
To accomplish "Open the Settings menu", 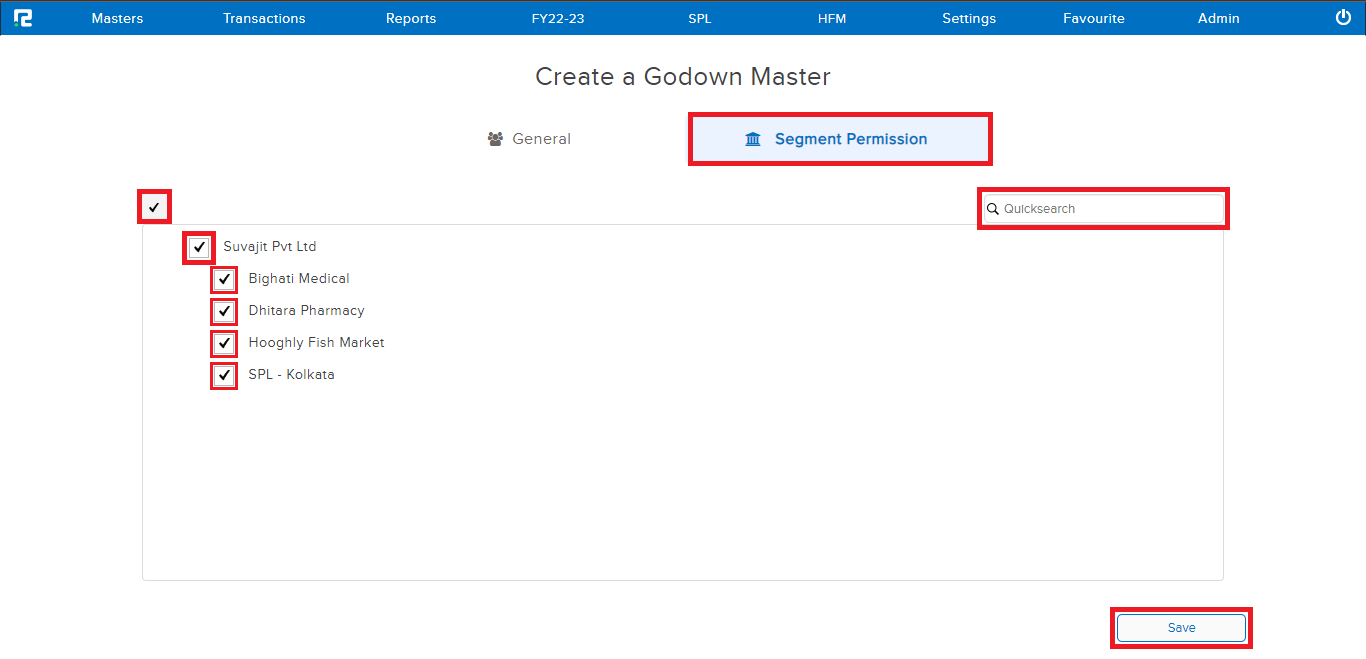I will [969, 18].
